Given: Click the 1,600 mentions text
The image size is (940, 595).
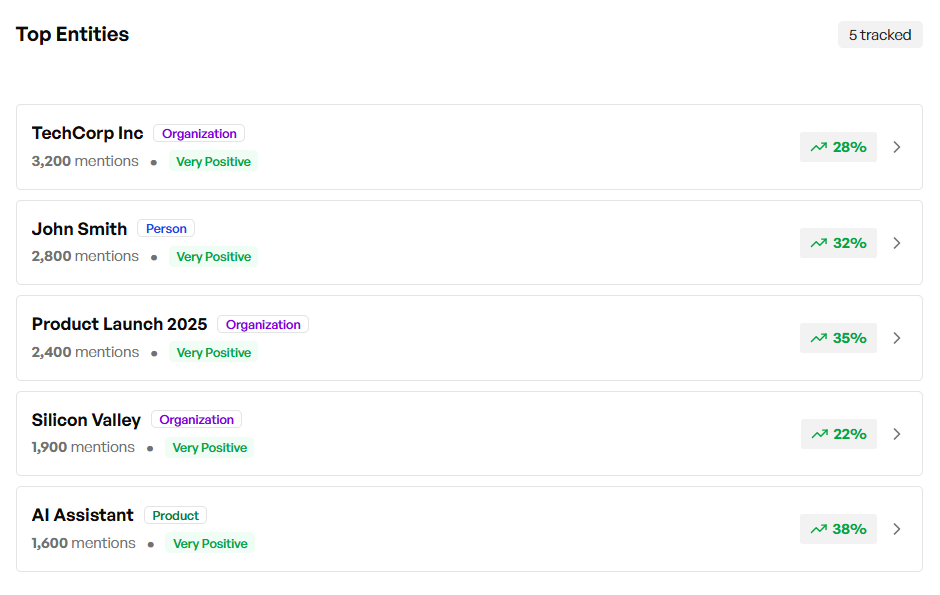Looking at the screenshot, I should tap(84, 543).
